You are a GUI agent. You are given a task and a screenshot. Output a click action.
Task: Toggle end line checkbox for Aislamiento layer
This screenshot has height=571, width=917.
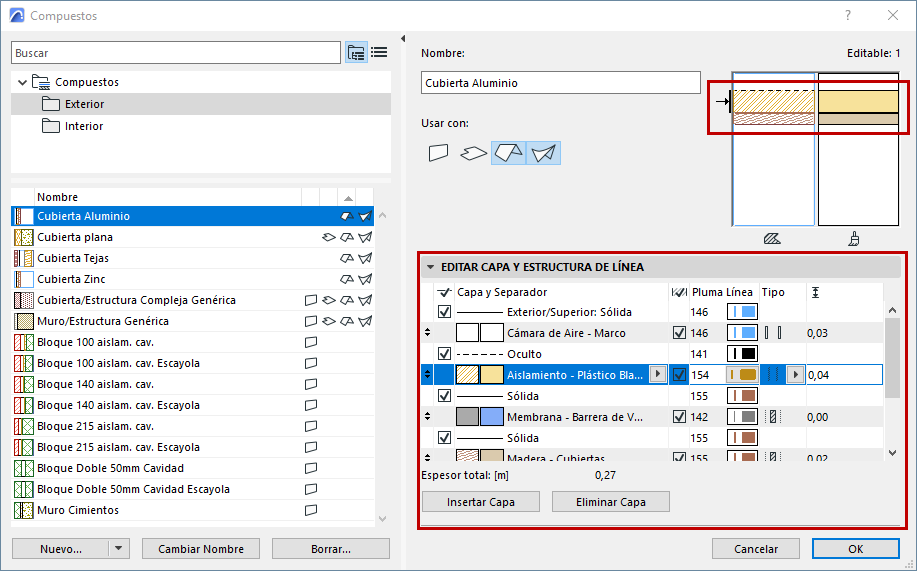point(679,375)
